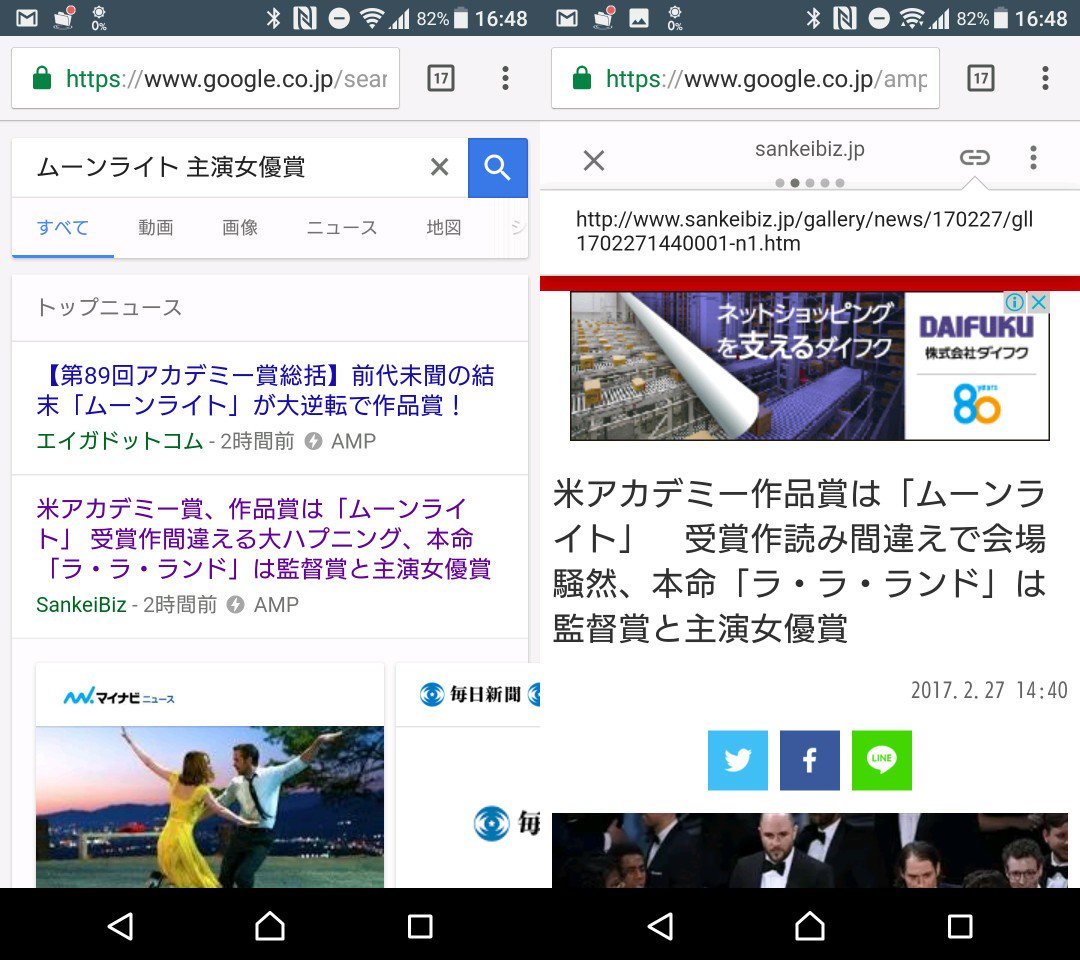Tap the エイガドットコム source label
Viewport: 1080px width, 960px height.
tap(120, 441)
